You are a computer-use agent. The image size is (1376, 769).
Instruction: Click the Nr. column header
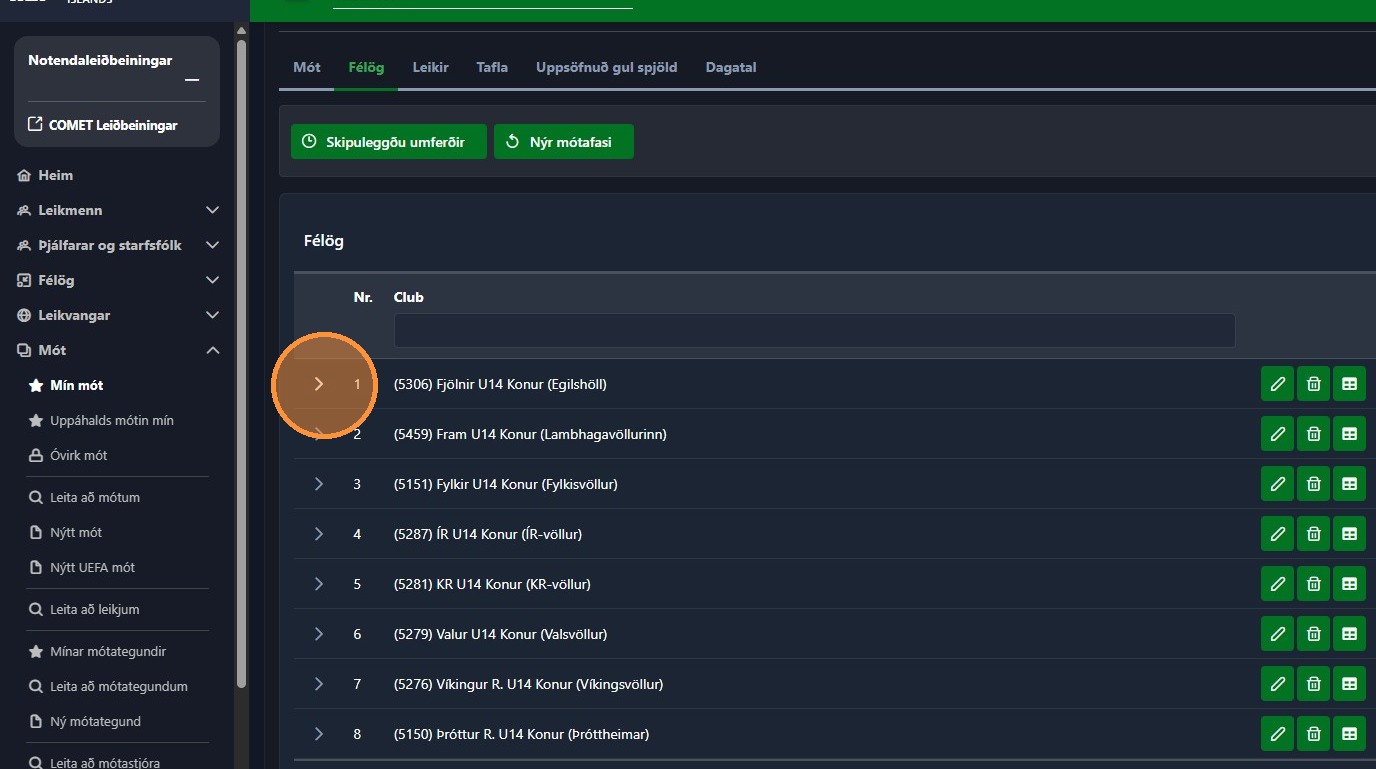click(x=363, y=297)
